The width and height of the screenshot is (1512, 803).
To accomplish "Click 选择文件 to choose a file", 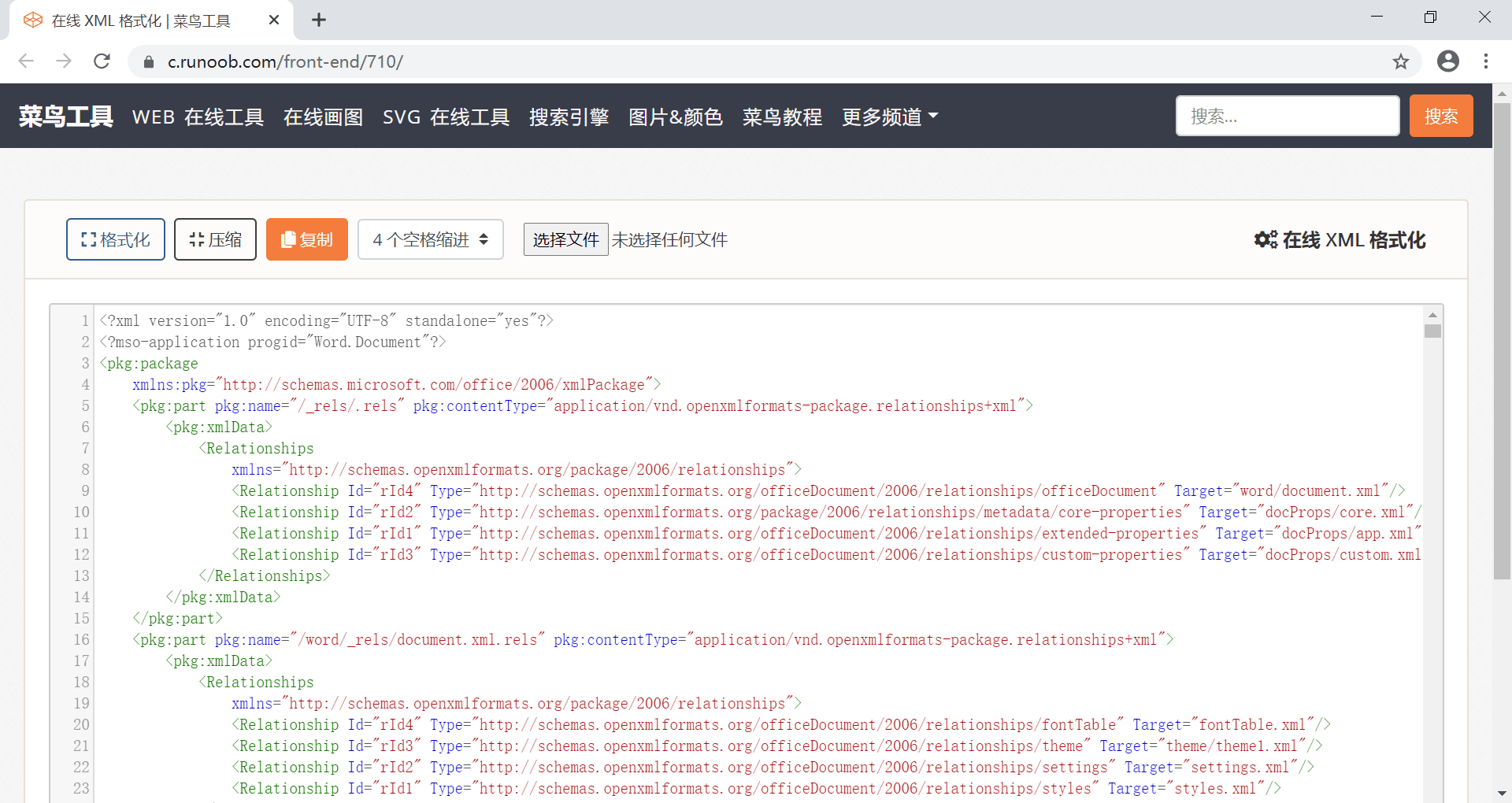I will pyautogui.click(x=565, y=239).
